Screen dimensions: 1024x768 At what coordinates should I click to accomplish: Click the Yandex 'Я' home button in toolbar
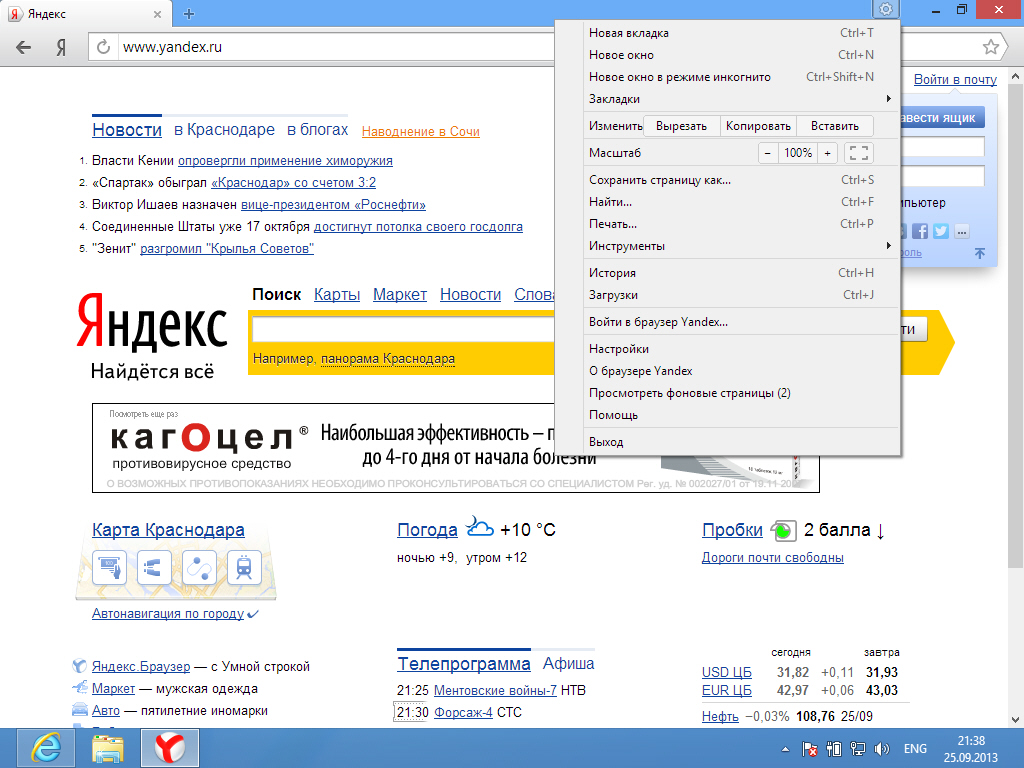coord(61,47)
